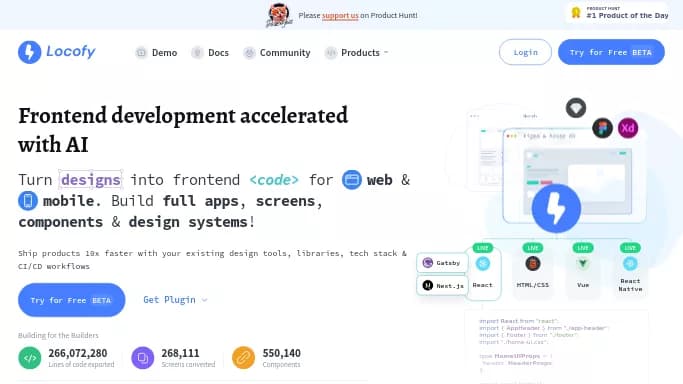683x384 pixels.
Task: Click the Community nav icon
Action: click(x=249, y=53)
